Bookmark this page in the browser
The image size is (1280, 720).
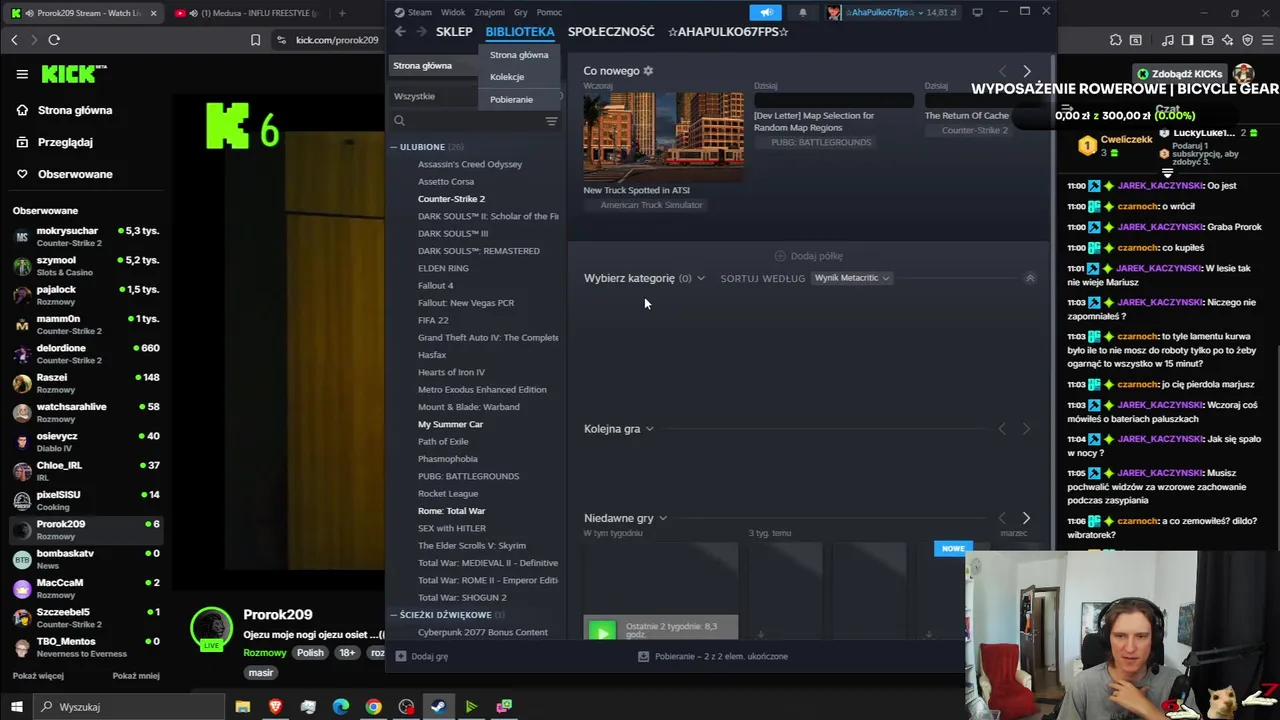point(255,40)
